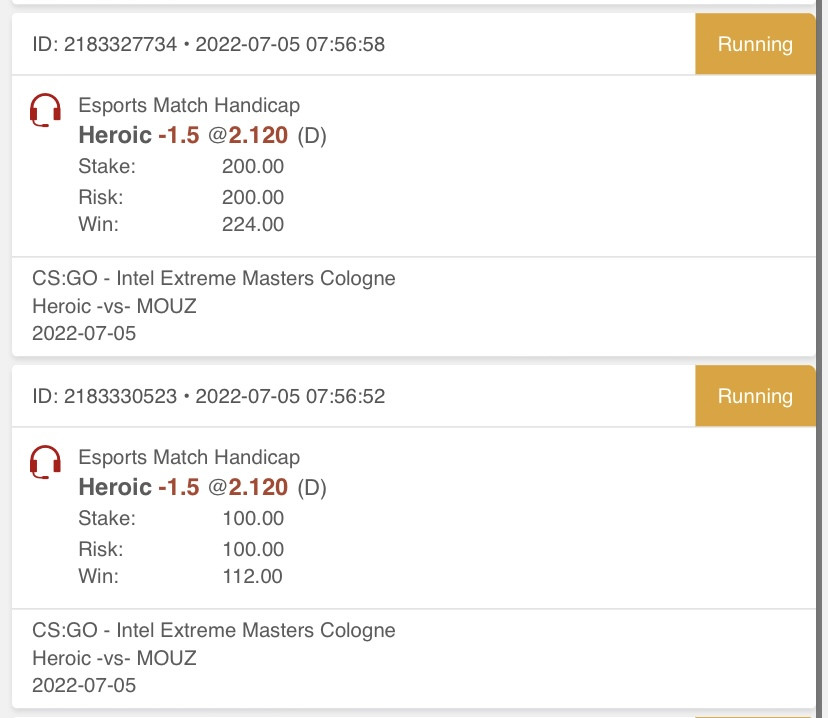Click the esports headset icon on first bet
Screen dimensions: 828x718
45,110
